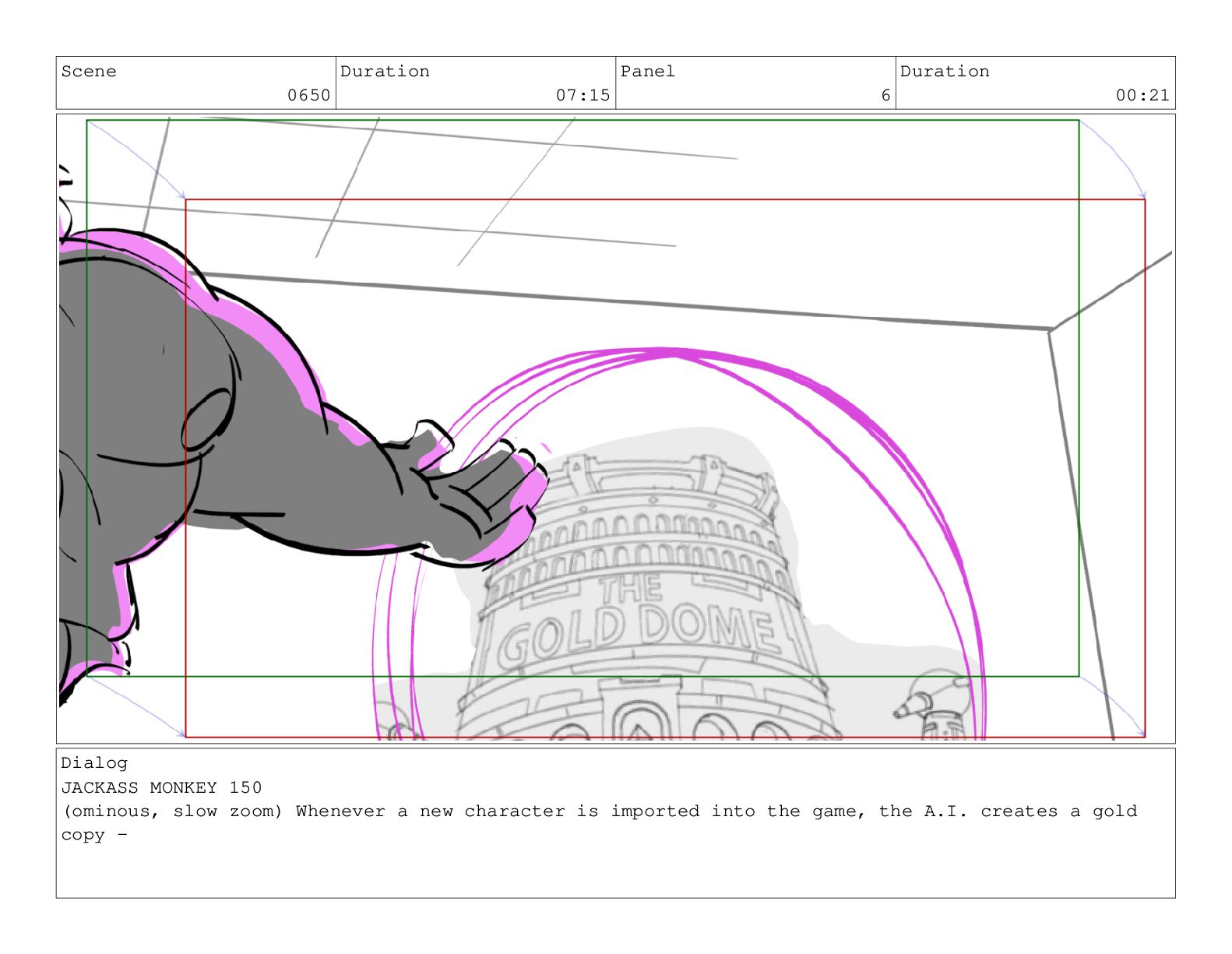This screenshot has height=954, width=1232.
Task: Select the JACKASS MONKEY 150 character line
Action: click(x=162, y=787)
